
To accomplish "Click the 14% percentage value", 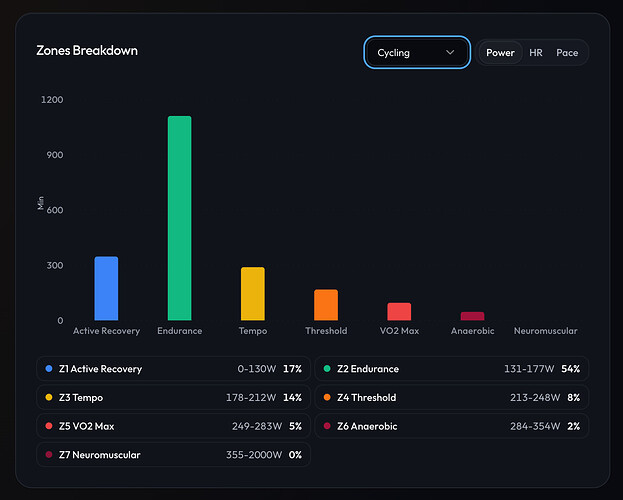I will [x=292, y=397].
